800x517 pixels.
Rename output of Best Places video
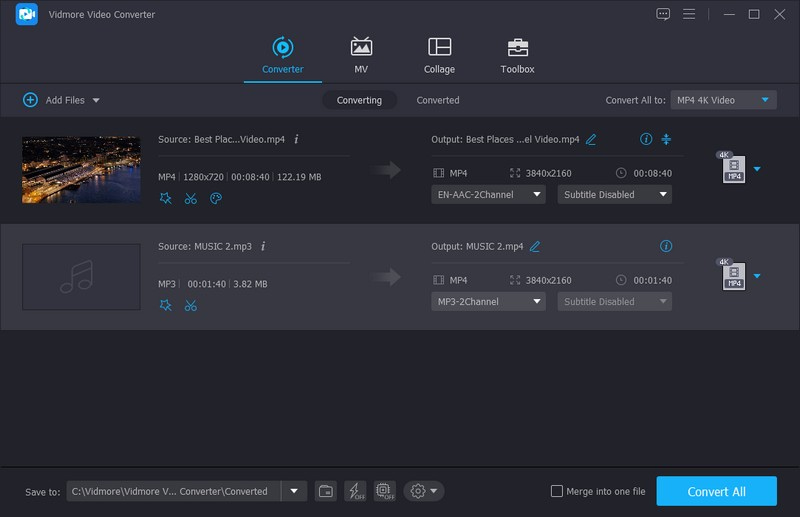(x=591, y=139)
